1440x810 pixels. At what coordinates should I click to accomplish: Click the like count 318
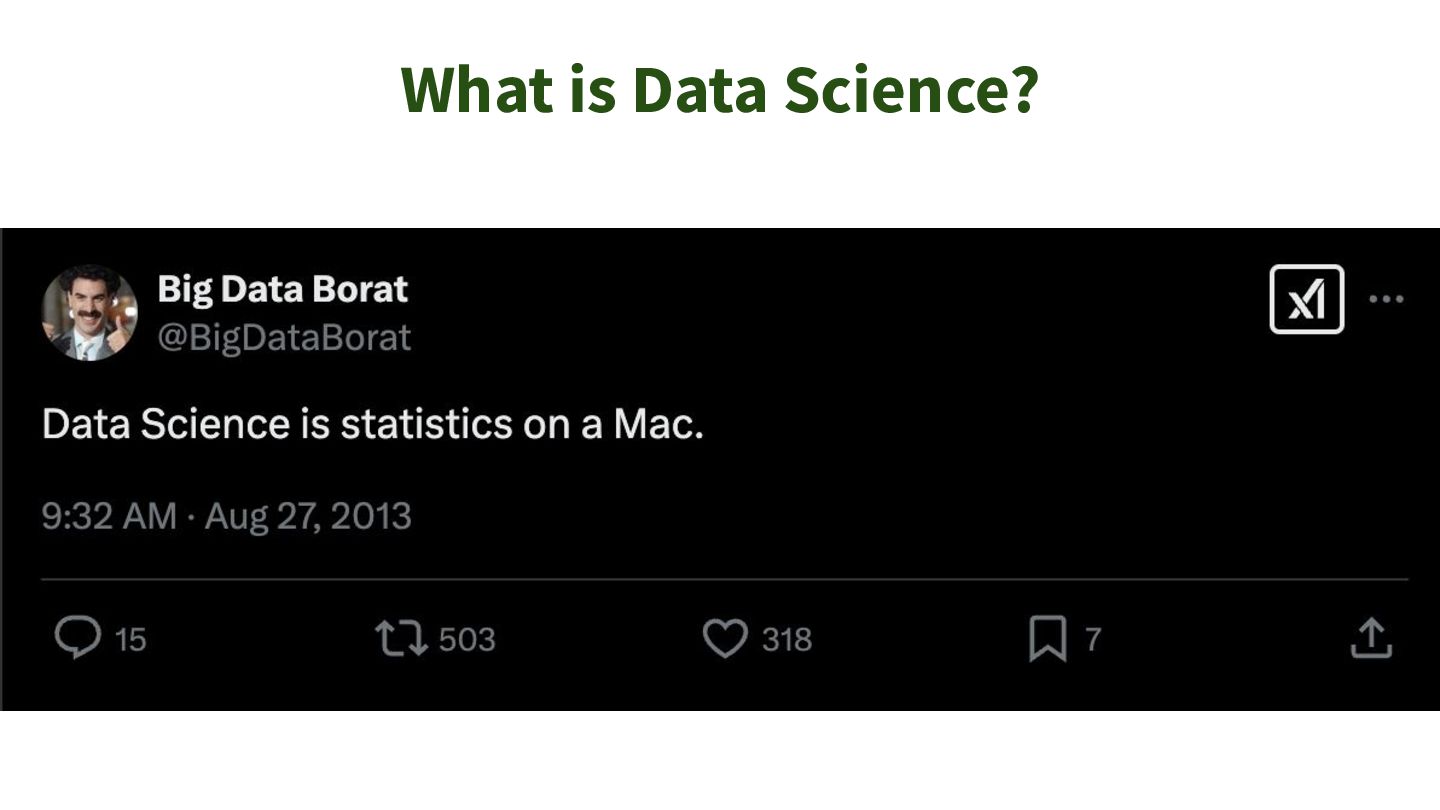[x=787, y=640]
